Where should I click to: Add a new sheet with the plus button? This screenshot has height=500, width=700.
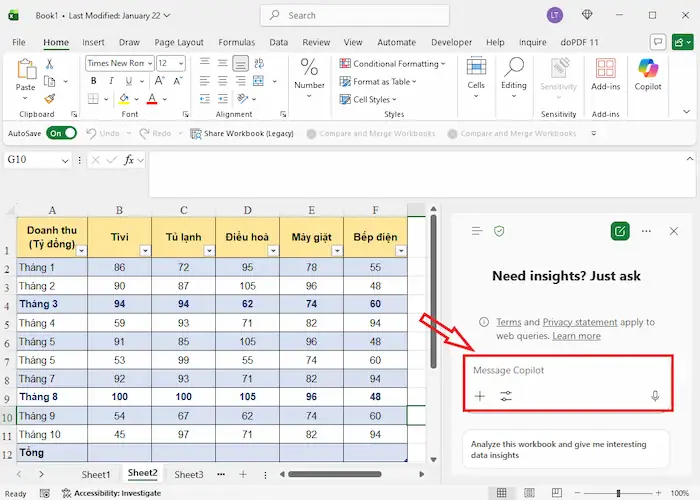tap(242, 474)
